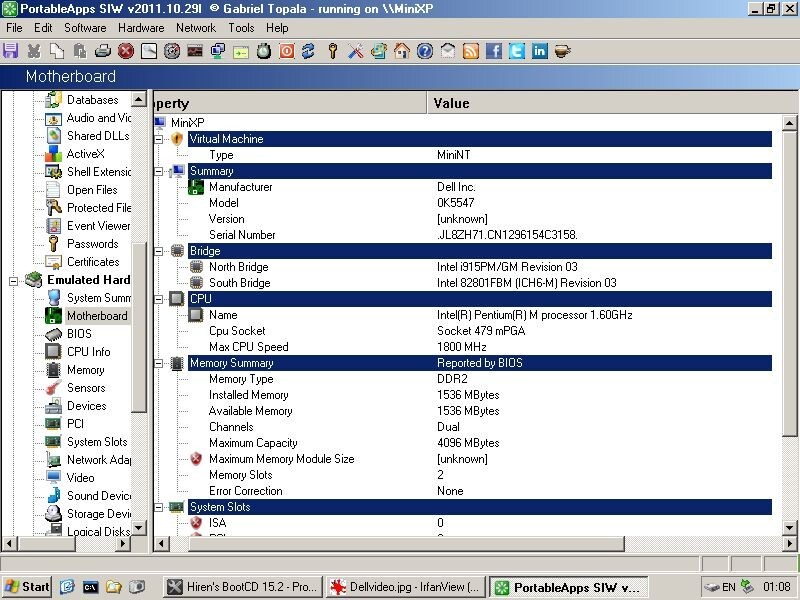Collapse the CPU section
Image resolution: width=800 pixels, height=600 pixels.
[x=159, y=299]
